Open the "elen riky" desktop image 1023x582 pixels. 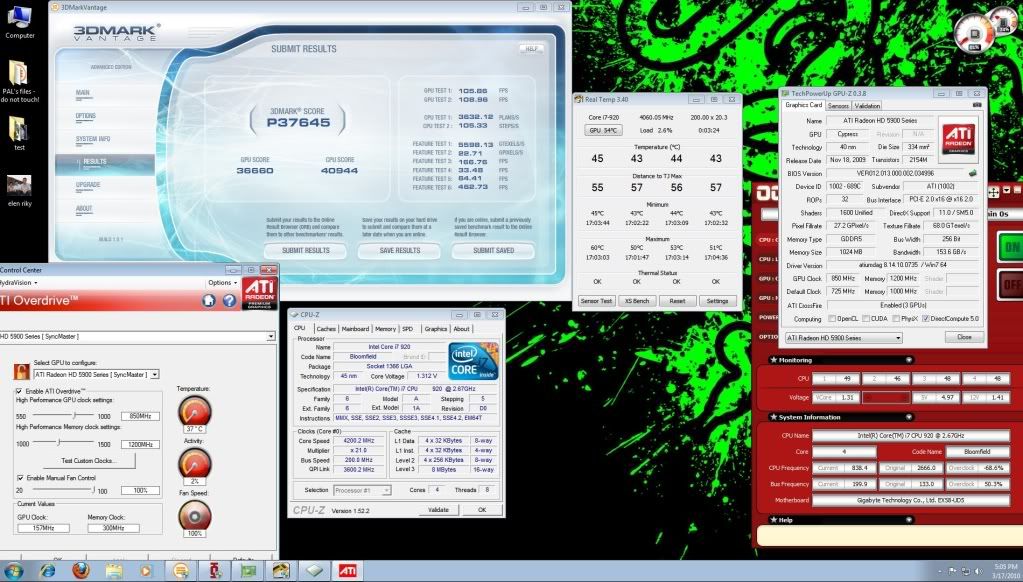pos(19,190)
